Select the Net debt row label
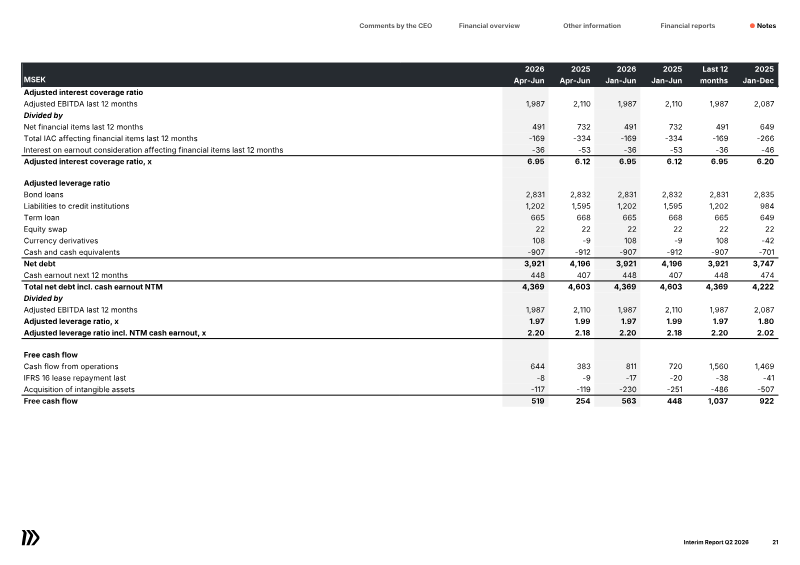The image size is (800, 565). [39, 264]
